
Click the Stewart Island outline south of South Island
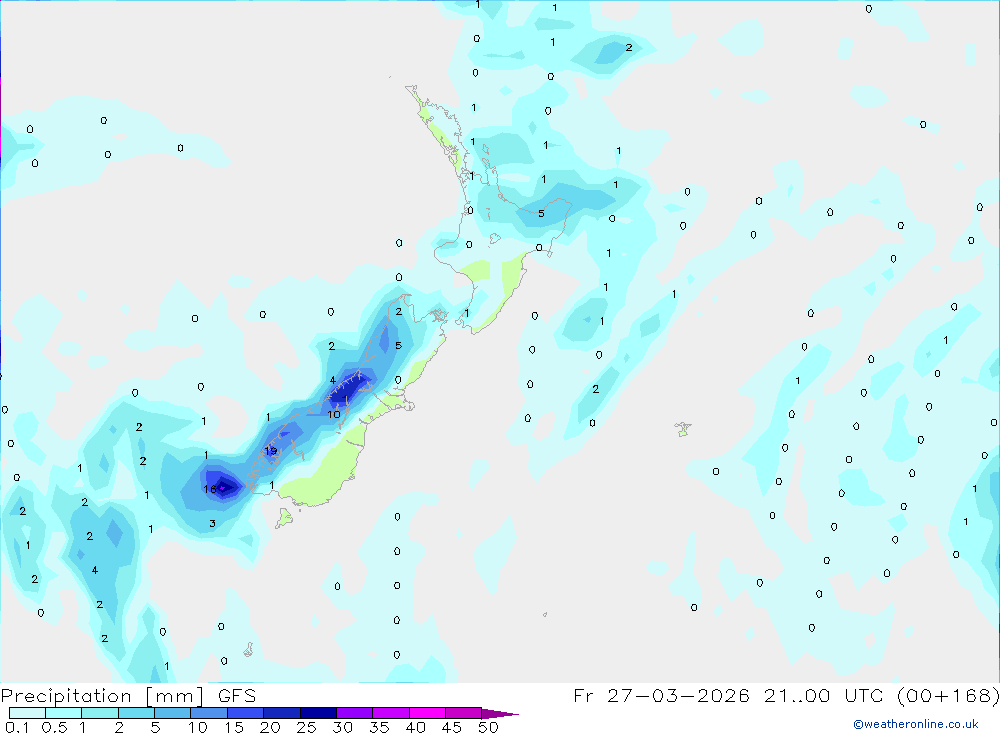tap(284, 518)
